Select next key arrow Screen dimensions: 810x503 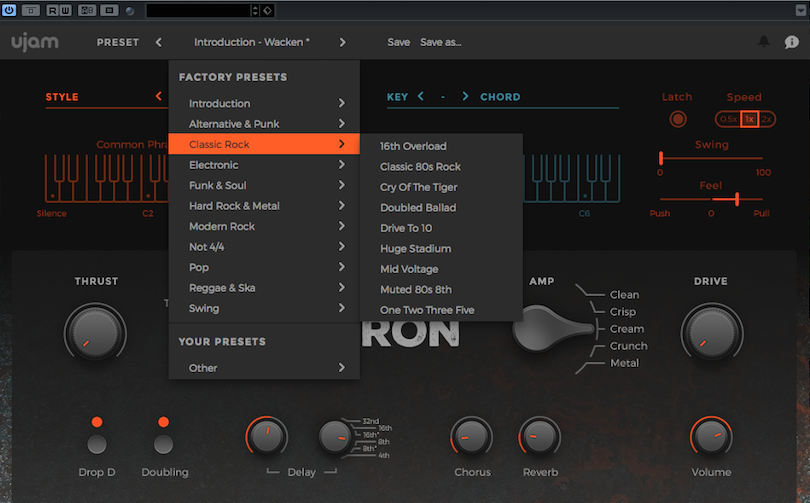[x=465, y=96]
